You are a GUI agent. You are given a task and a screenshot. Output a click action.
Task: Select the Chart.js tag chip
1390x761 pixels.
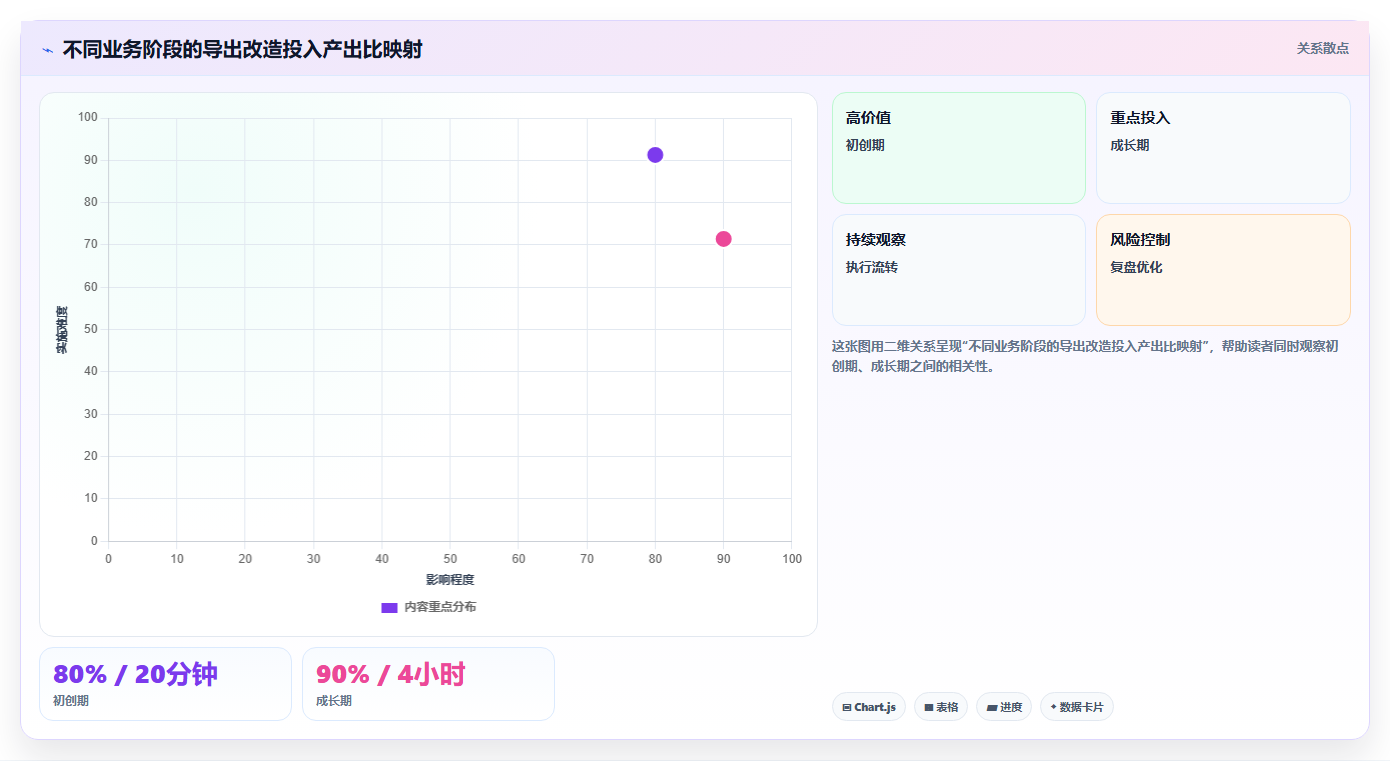click(869, 707)
